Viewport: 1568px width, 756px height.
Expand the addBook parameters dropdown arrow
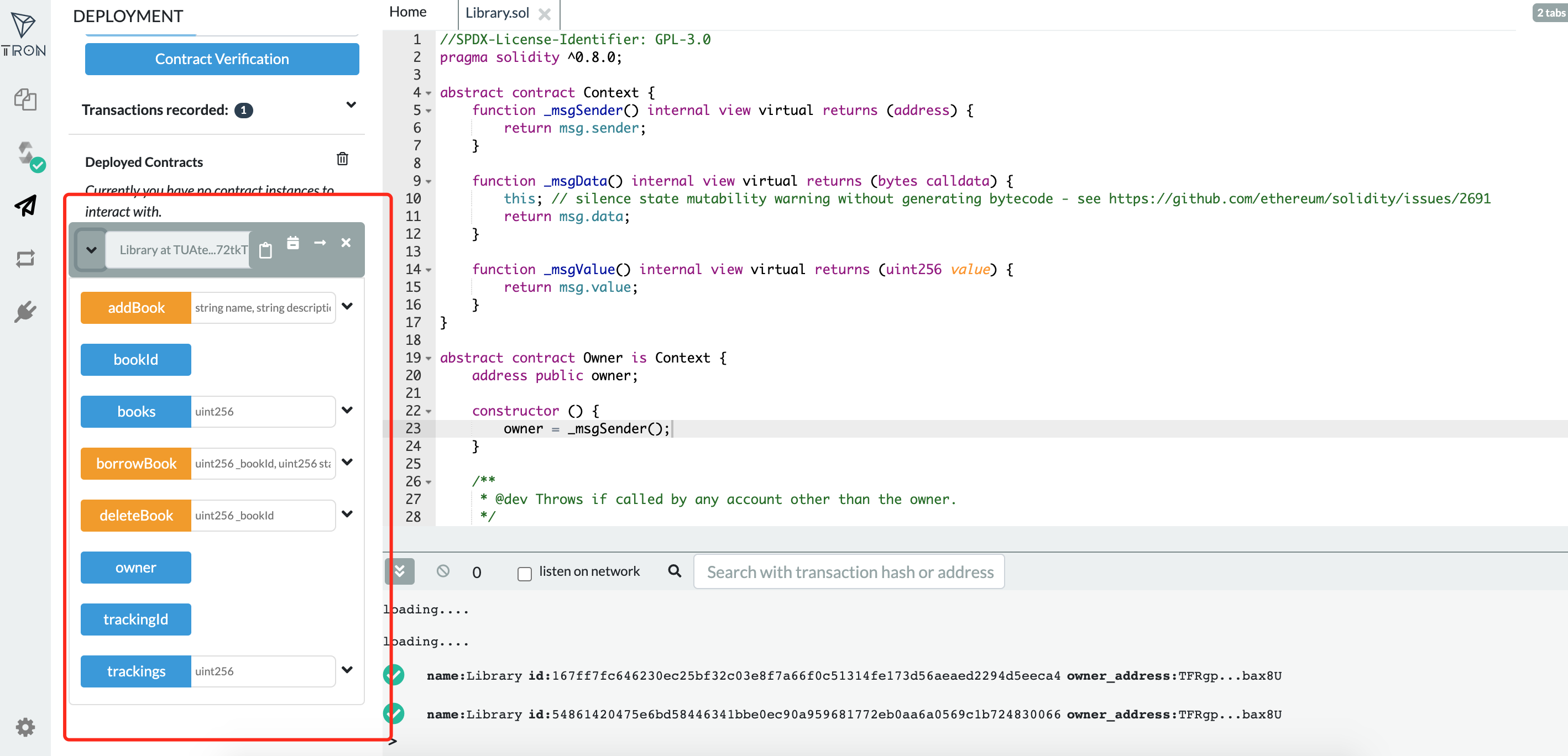pyautogui.click(x=347, y=307)
